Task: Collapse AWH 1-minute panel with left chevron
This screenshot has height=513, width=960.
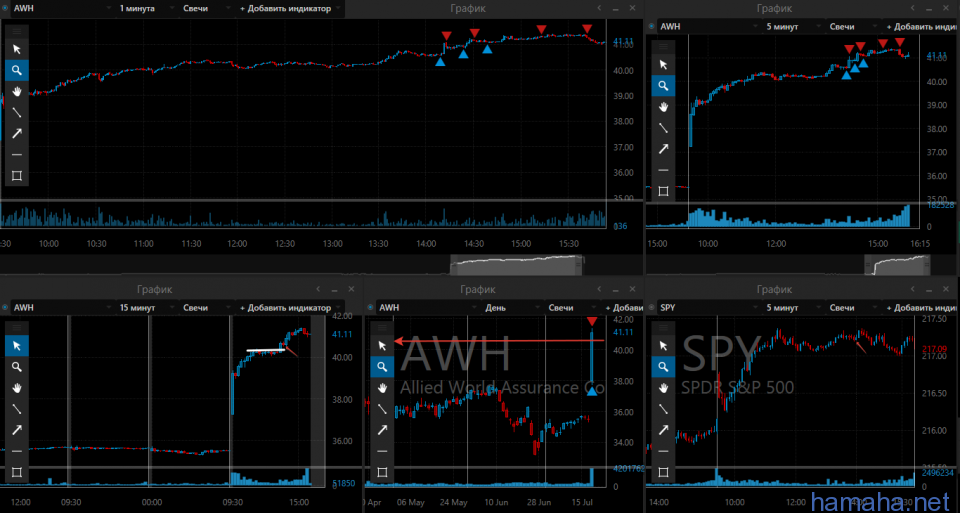Action: (x=600, y=8)
